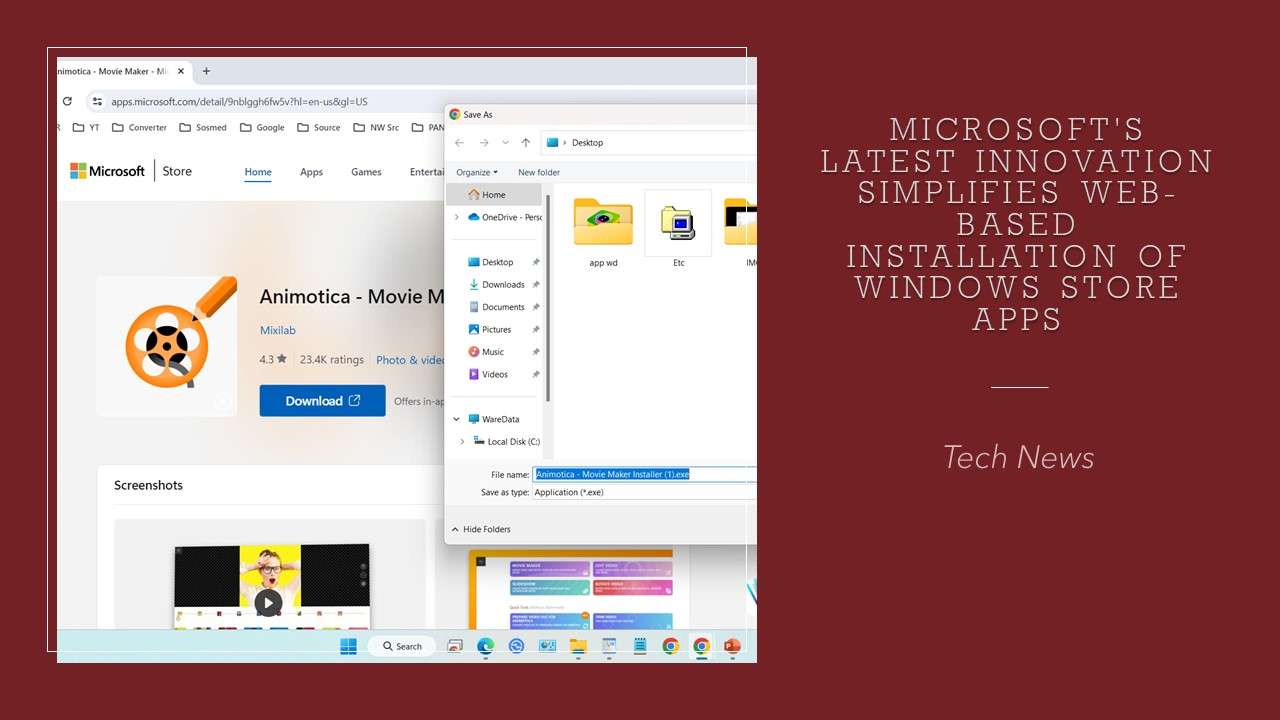The height and width of the screenshot is (720, 1280).
Task: Click the Animotica app logo
Action: coord(166,344)
